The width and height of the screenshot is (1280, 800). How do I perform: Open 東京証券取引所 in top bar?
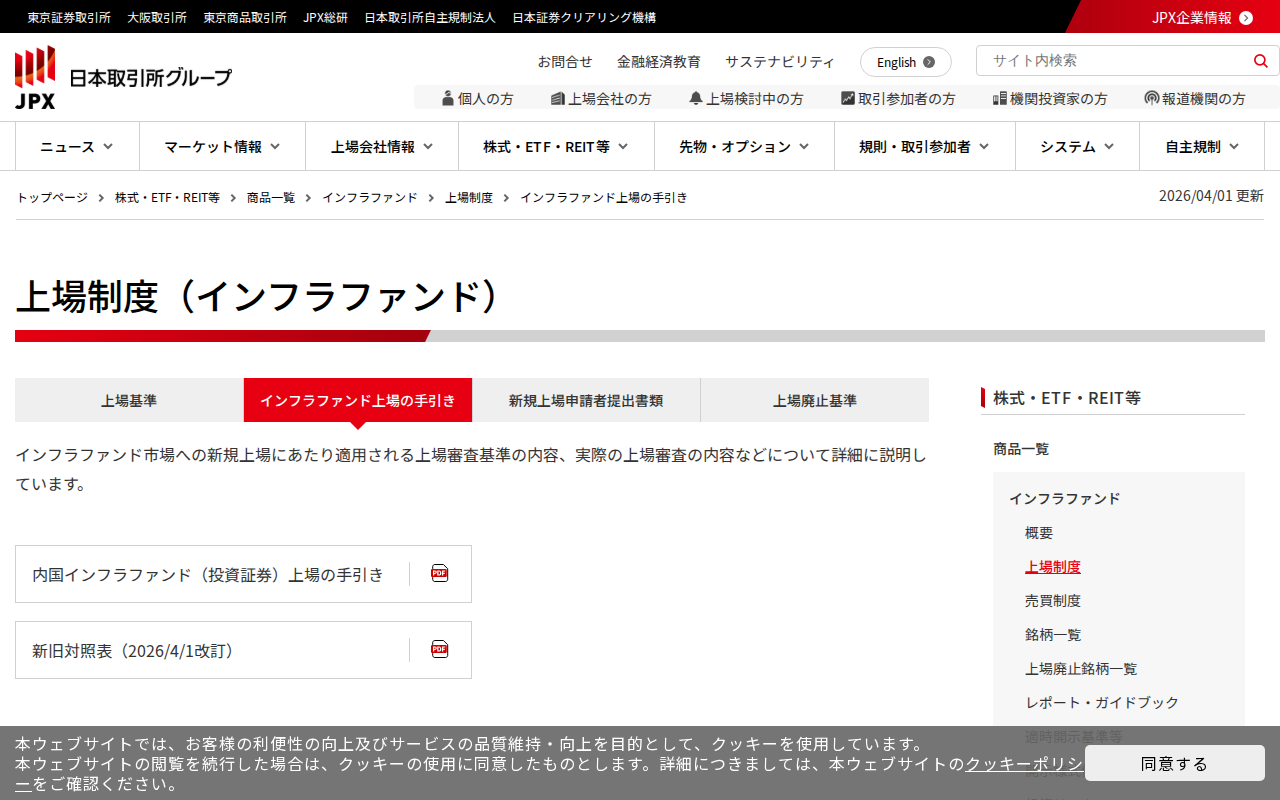[69, 18]
